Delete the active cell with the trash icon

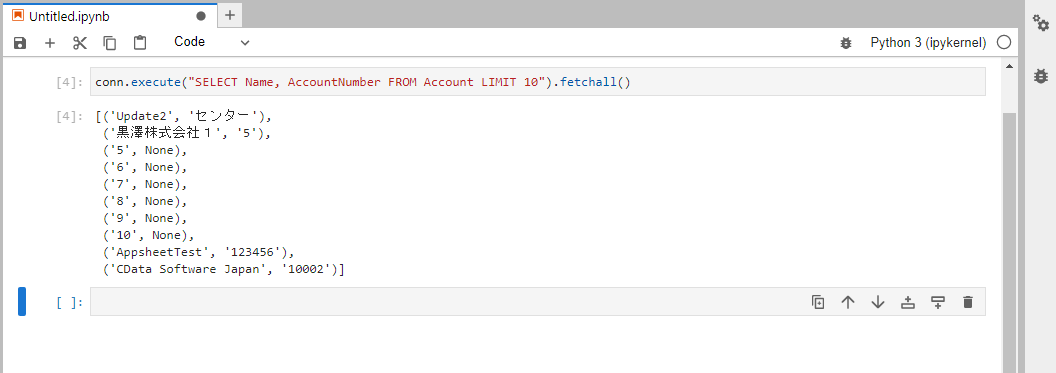[968, 302]
